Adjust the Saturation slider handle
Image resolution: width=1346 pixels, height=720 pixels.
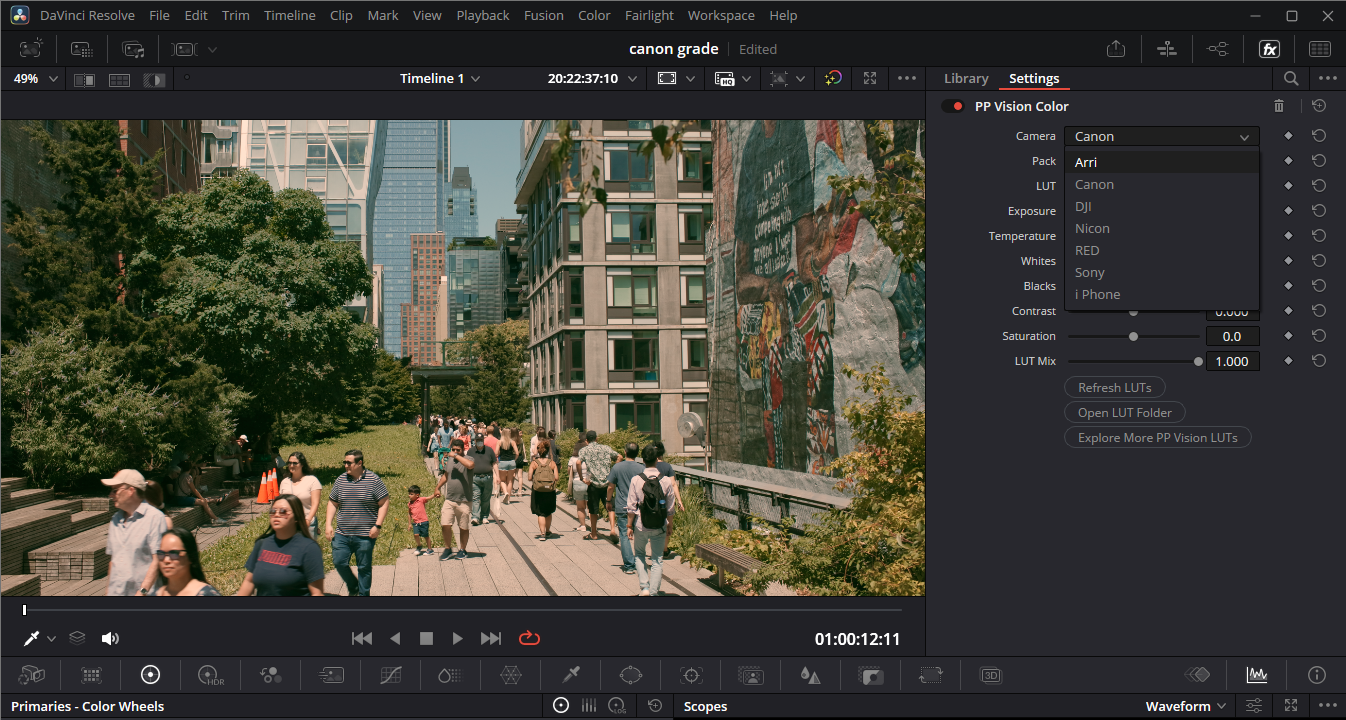pyautogui.click(x=1133, y=336)
